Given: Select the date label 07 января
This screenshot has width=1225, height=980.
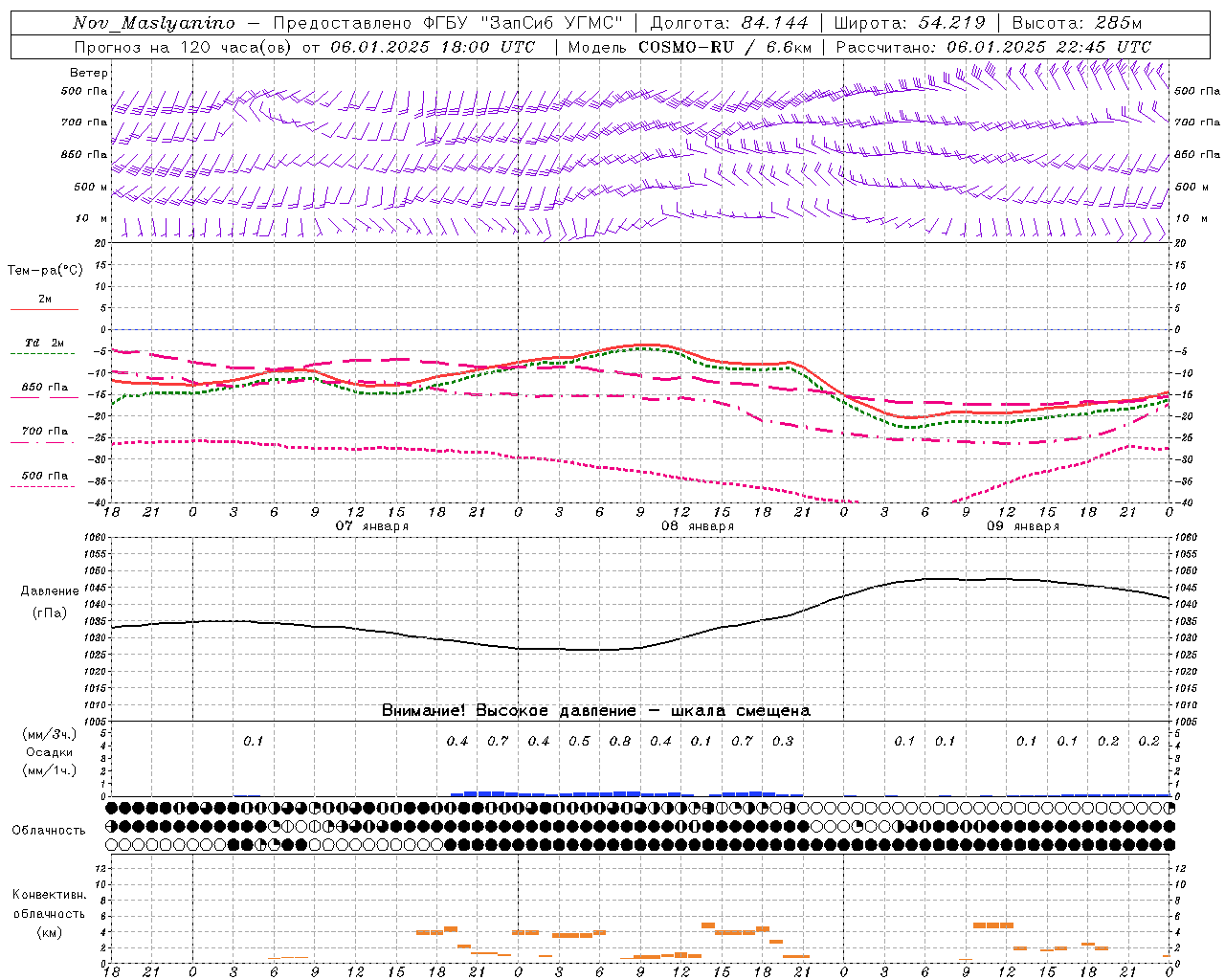Looking at the screenshot, I should tap(372, 526).
